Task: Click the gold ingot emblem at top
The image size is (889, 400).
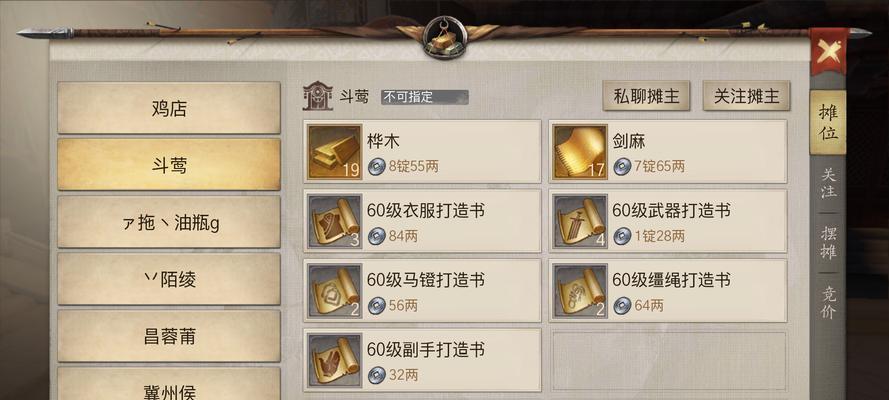Action: click(445, 37)
